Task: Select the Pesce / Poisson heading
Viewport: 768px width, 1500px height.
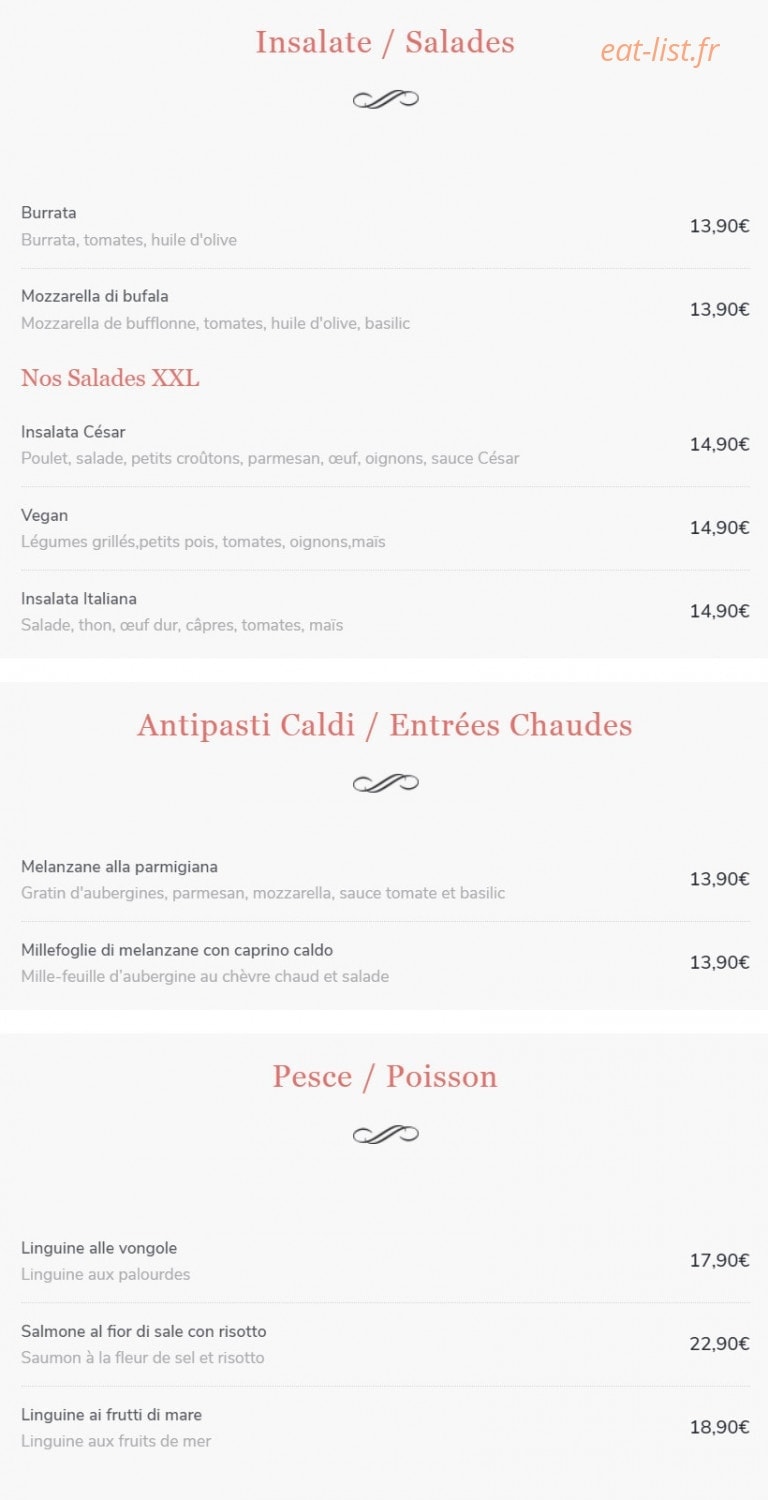Action: tap(385, 1077)
